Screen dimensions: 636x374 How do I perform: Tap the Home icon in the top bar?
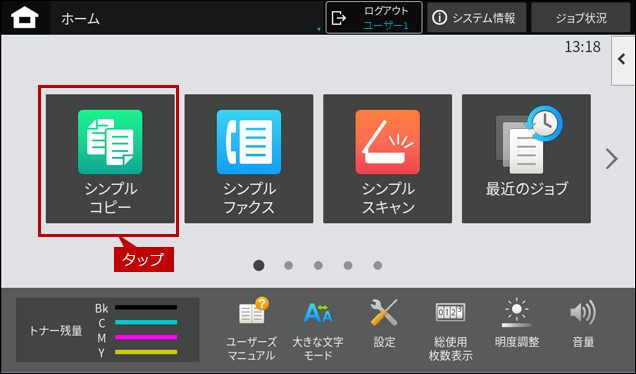(25, 18)
